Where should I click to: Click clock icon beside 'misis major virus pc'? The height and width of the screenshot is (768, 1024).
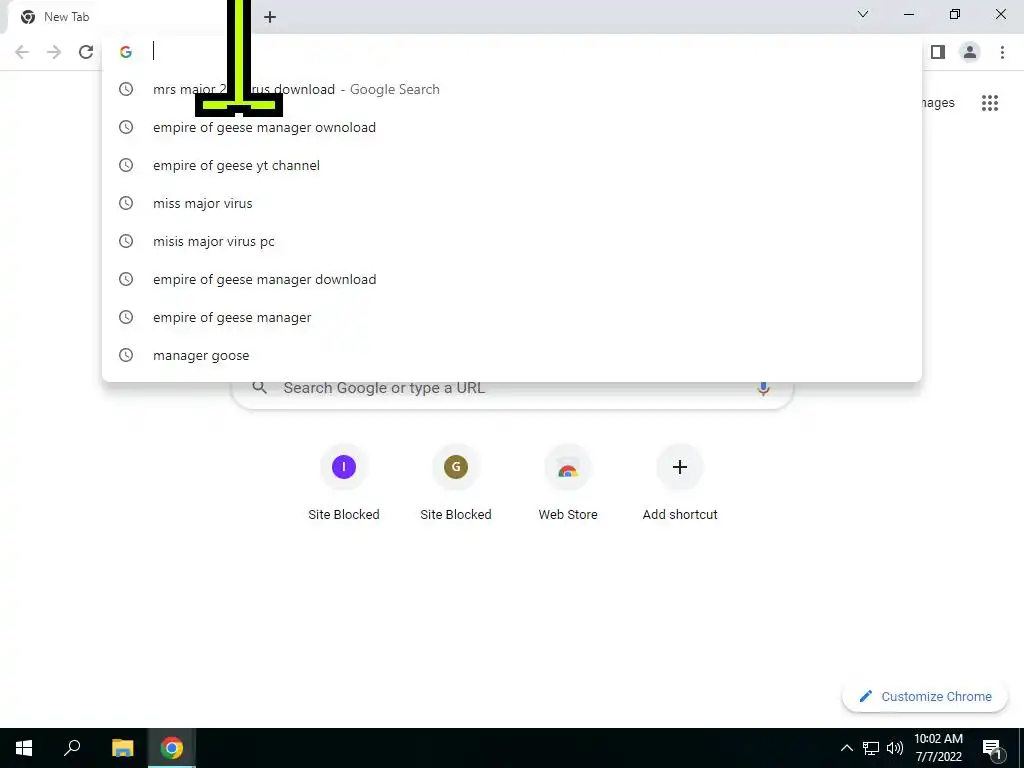(x=126, y=241)
